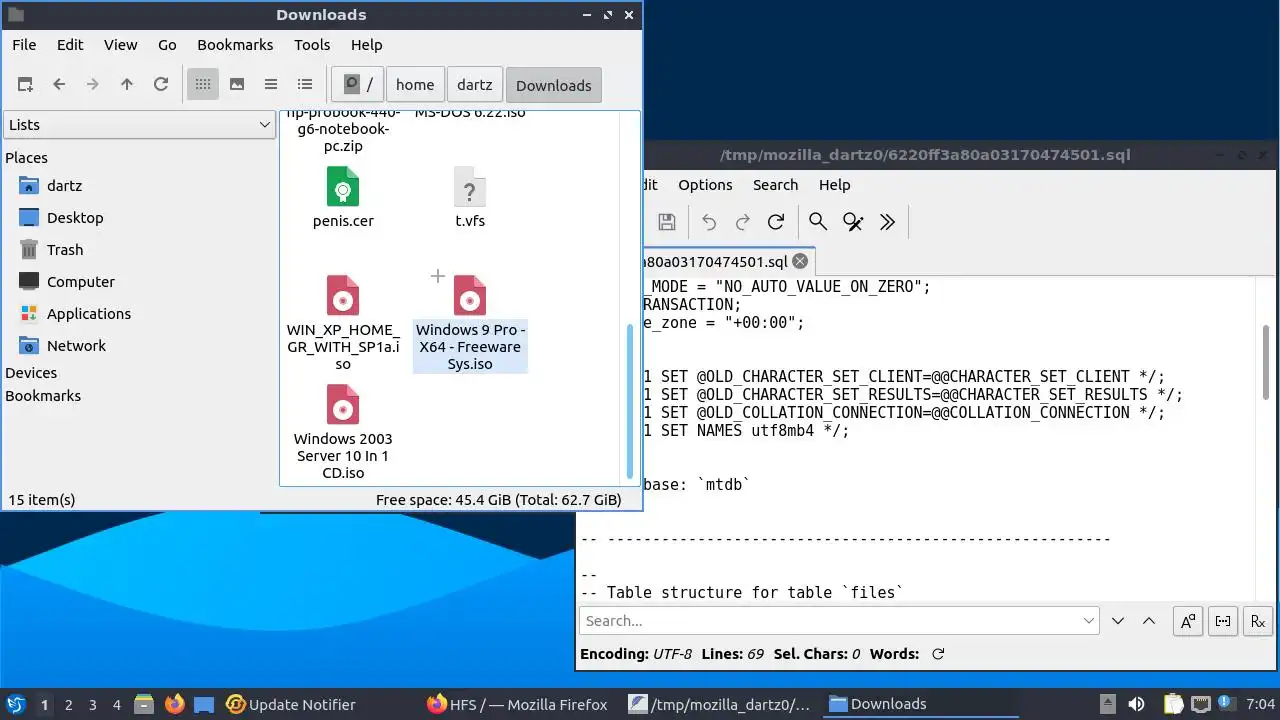Launch Firefox from taskbar quick launch
Image resolution: width=1280 pixels, height=720 pixels.
coord(174,704)
